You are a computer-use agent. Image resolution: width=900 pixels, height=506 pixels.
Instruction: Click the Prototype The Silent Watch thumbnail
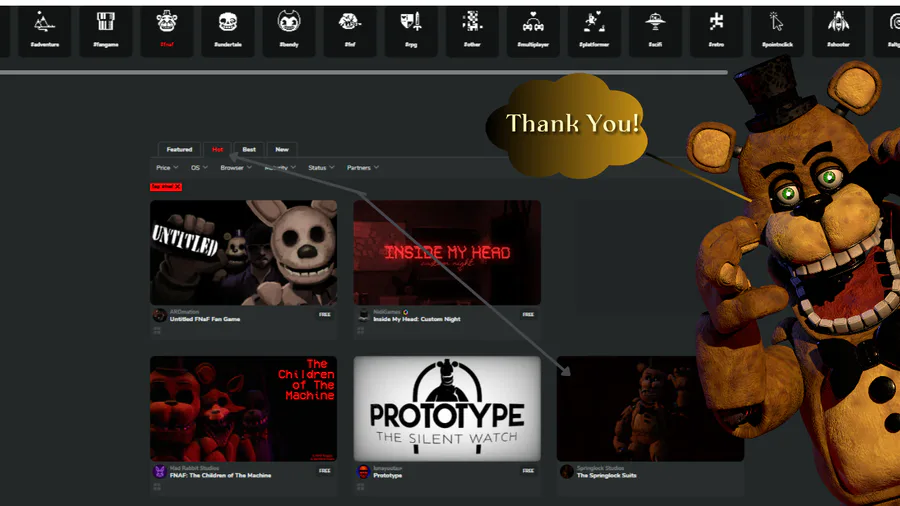[447, 408]
